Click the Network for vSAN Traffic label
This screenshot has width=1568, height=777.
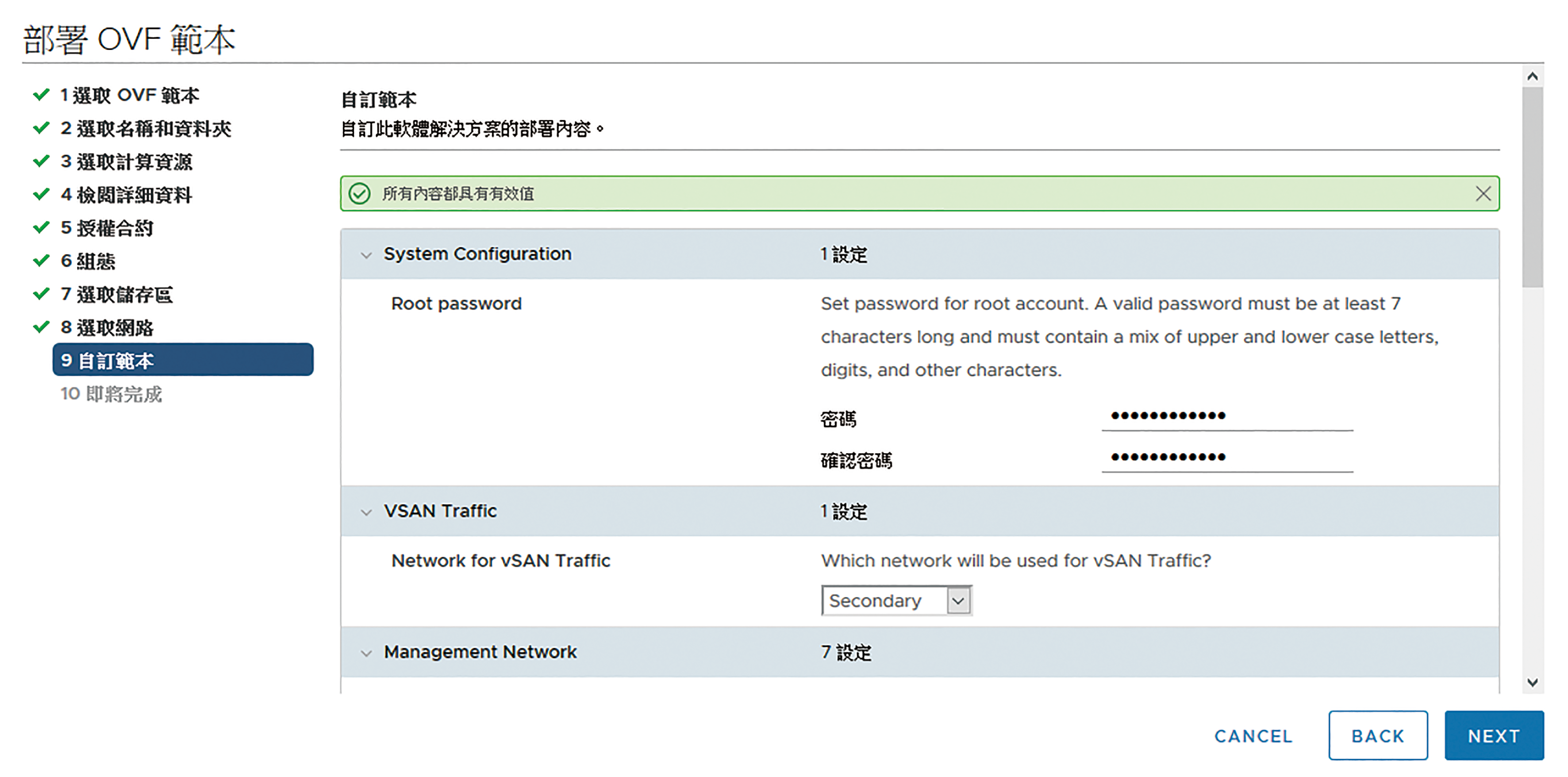(x=501, y=560)
